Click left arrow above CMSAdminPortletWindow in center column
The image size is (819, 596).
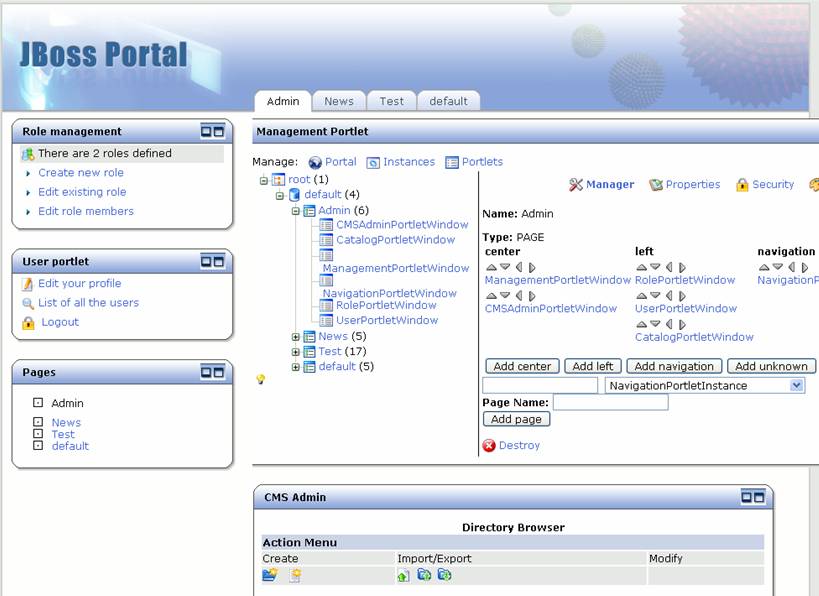[519, 296]
